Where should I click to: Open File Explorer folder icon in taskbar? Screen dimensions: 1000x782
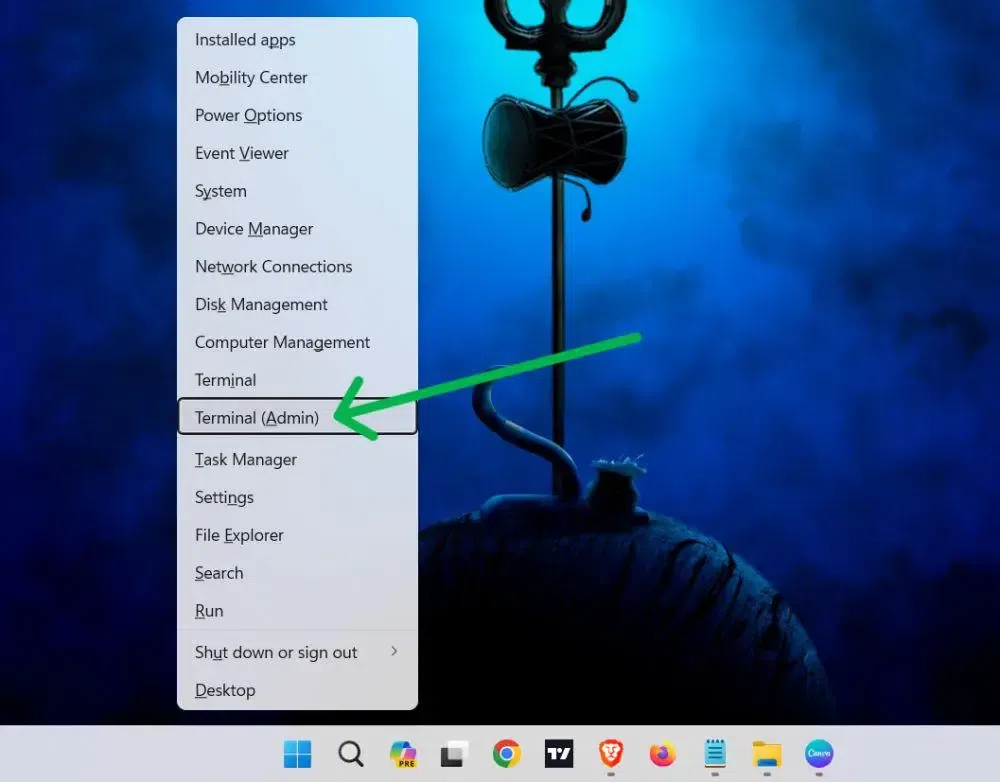[x=767, y=754]
